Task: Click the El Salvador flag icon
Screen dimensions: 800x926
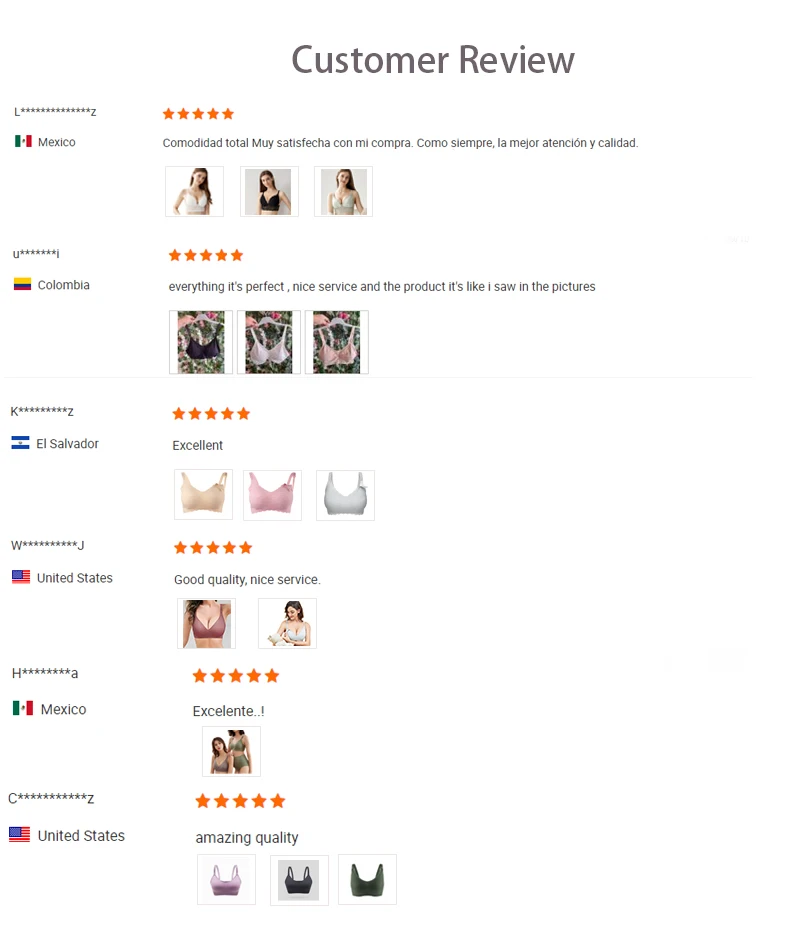Action: click(20, 442)
